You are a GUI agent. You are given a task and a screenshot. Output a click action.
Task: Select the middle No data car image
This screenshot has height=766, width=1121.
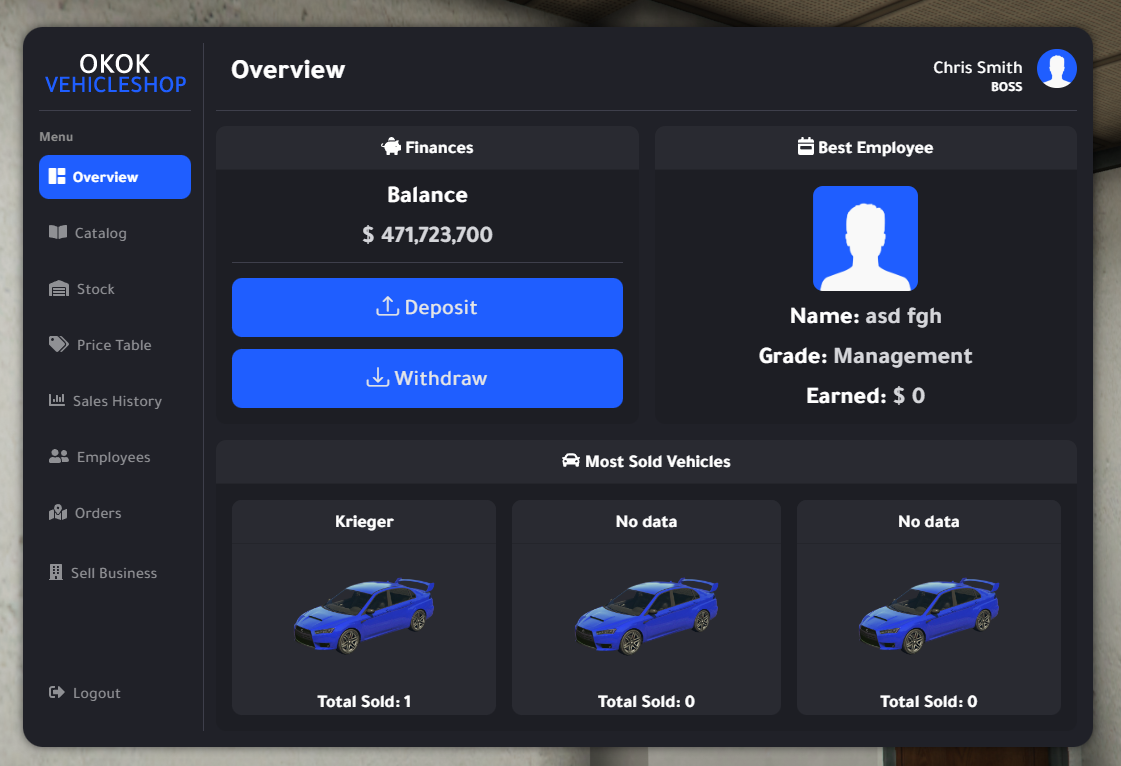pyautogui.click(x=646, y=616)
